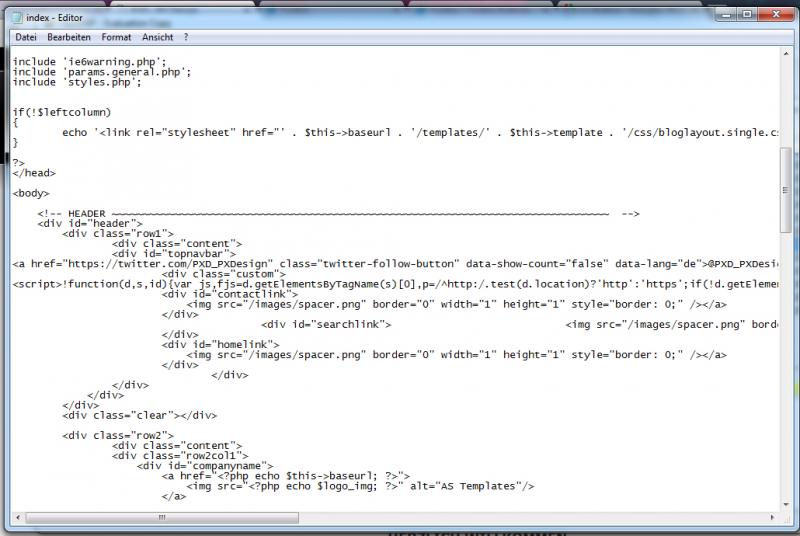
Task: Open the ? help menu
Action: pos(186,37)
